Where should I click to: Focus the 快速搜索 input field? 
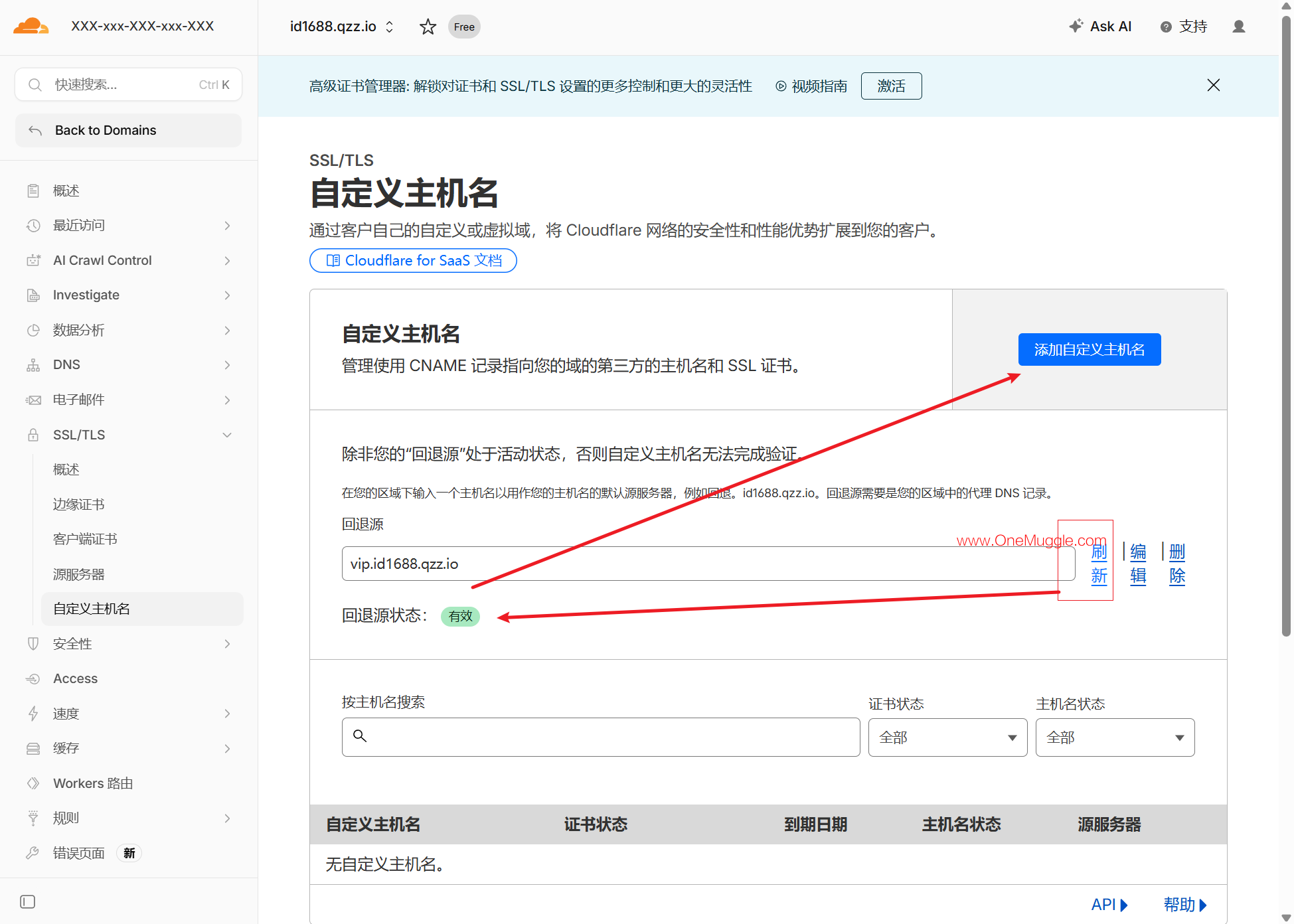128,84
